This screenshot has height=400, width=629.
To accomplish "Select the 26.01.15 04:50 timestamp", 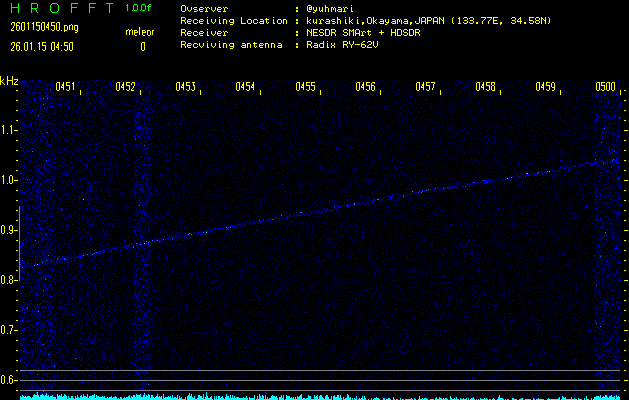I will pos(44,46).
